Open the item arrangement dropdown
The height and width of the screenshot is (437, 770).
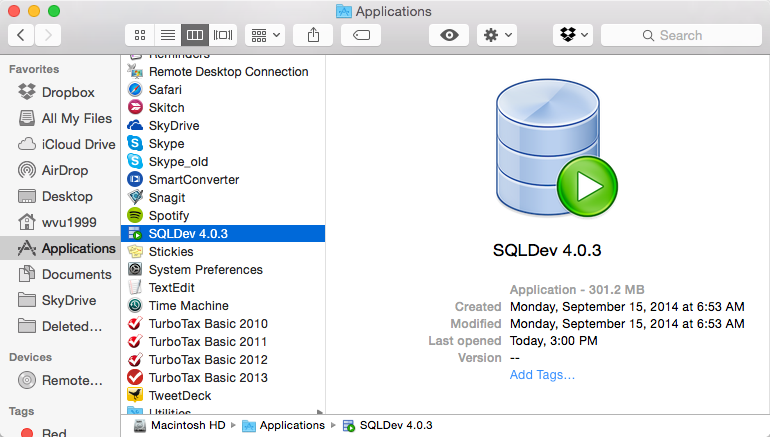click(265, 35)
